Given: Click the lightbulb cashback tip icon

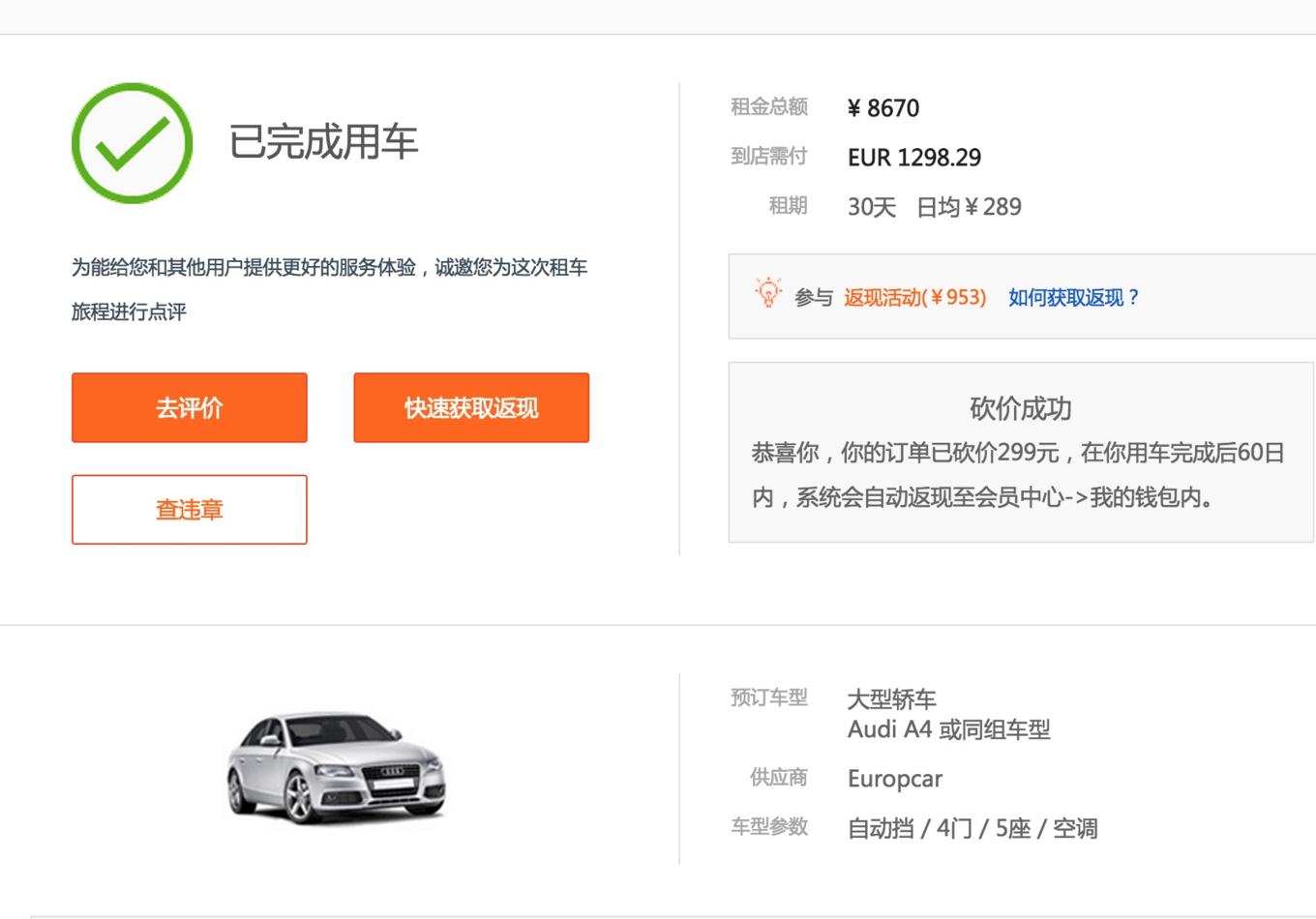Looking at the screenshot, I should (768, 294).
